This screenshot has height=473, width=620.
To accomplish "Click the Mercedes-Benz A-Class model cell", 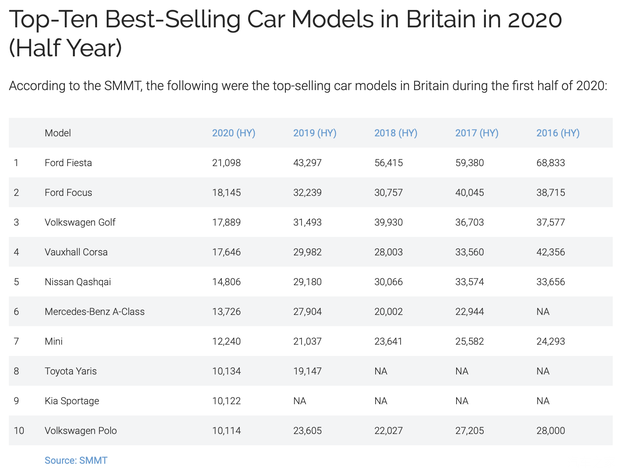I will (x=94, y=312).
